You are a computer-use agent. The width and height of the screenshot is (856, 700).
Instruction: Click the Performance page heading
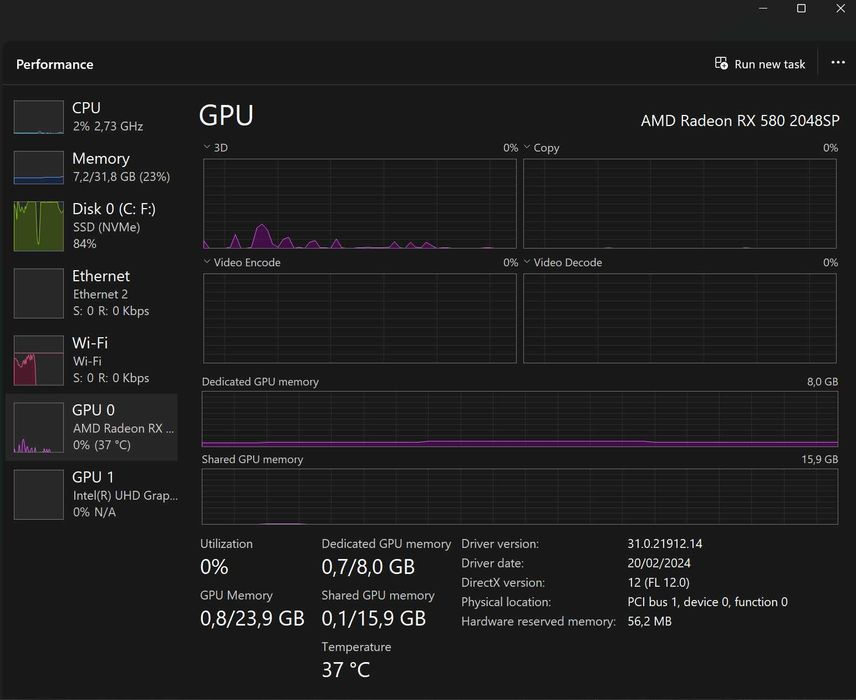[x=55, y=64]
